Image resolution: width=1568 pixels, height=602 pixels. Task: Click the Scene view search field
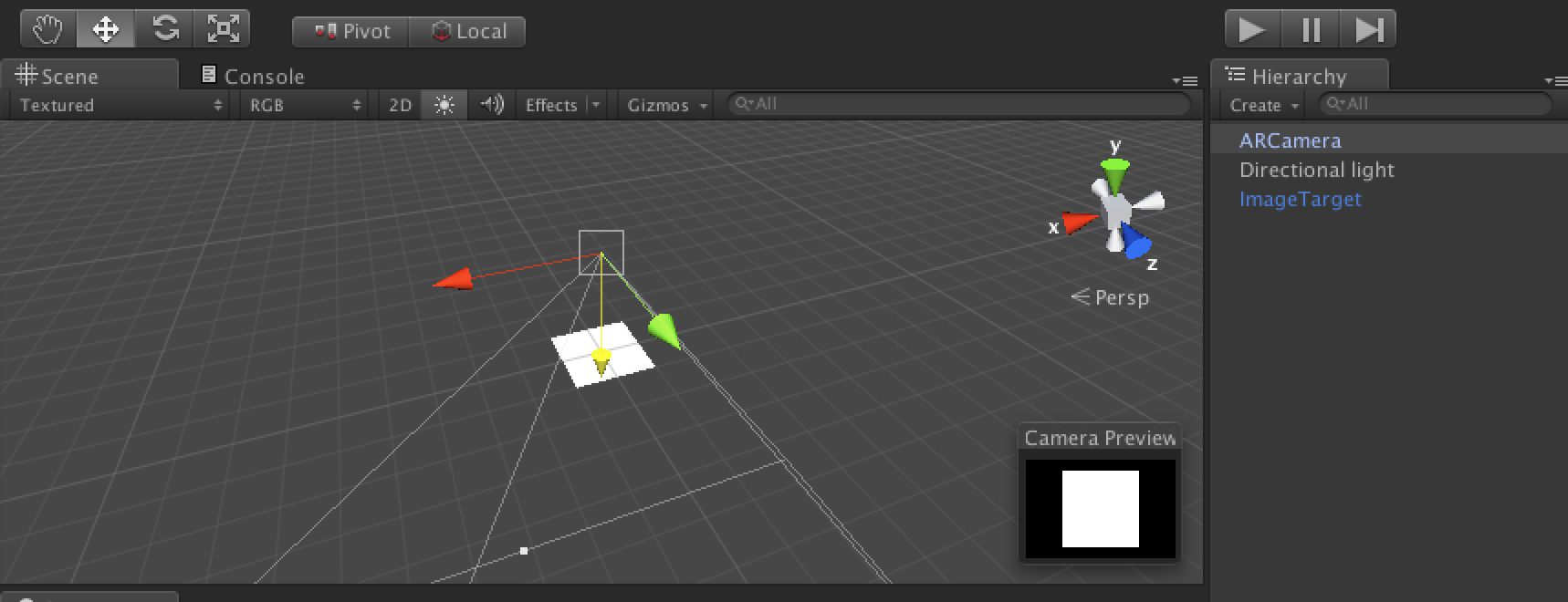(958, 104)
